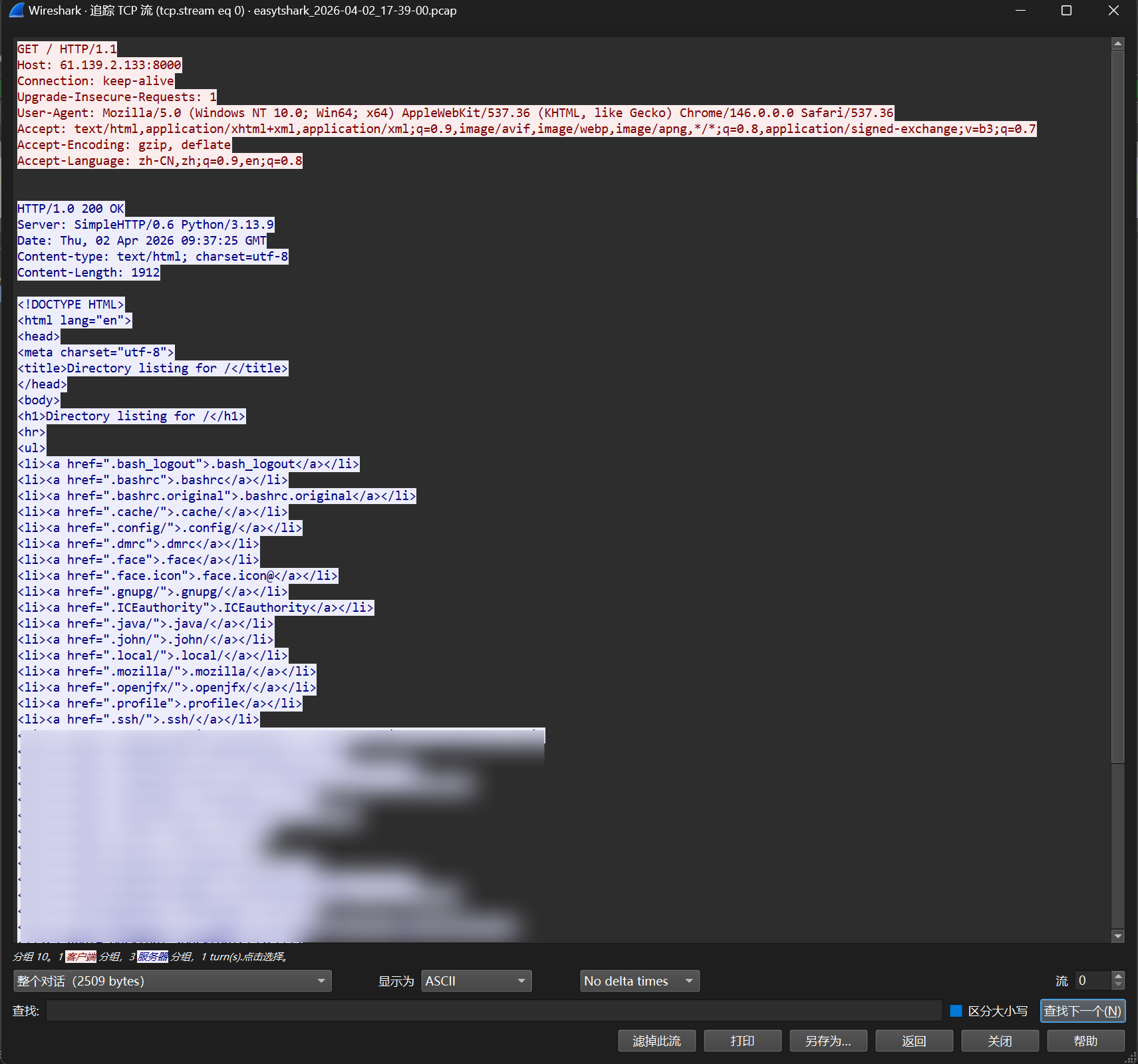Image resolution: width=1138 pixels, height=1064 pixels.
Task: Click the scrollbar down arrow
Action: [1118, 936]
